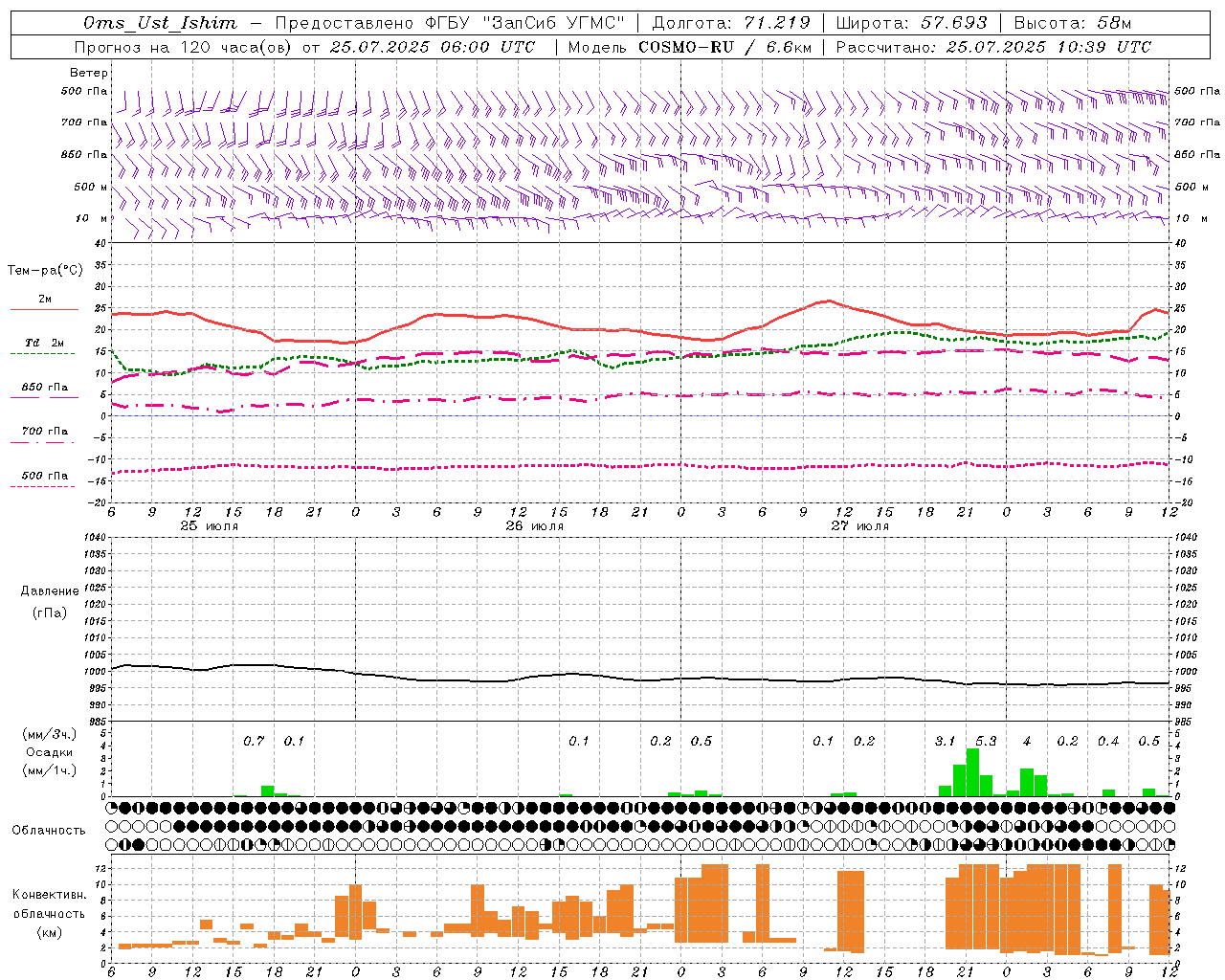Screen dimensions: 1225x980
Task: Select the 3.1 precipitation amount
Action: 945,741
